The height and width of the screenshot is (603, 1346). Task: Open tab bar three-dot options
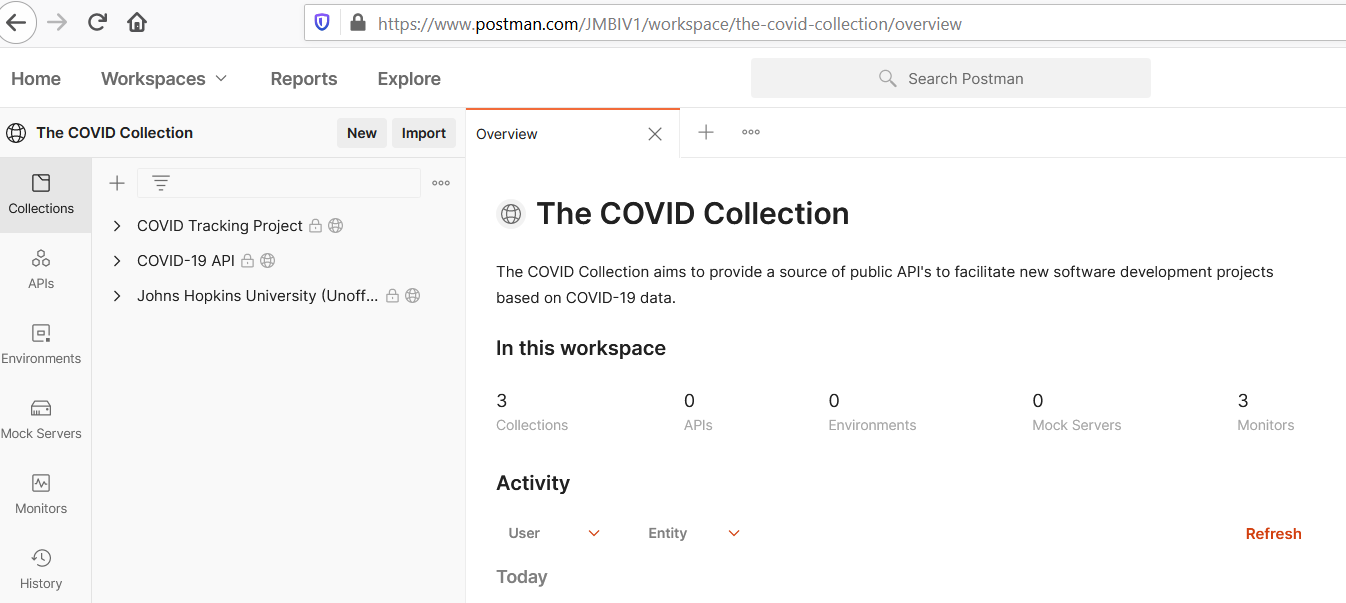751,132
